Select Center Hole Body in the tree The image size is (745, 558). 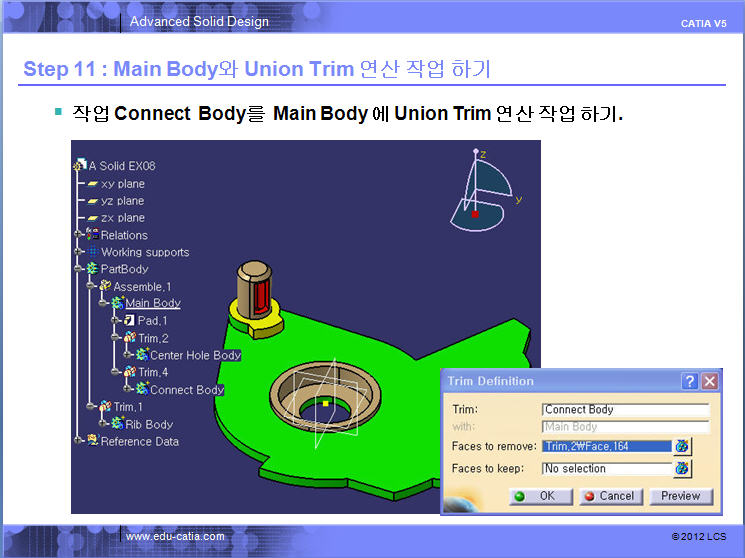point(195,355)
